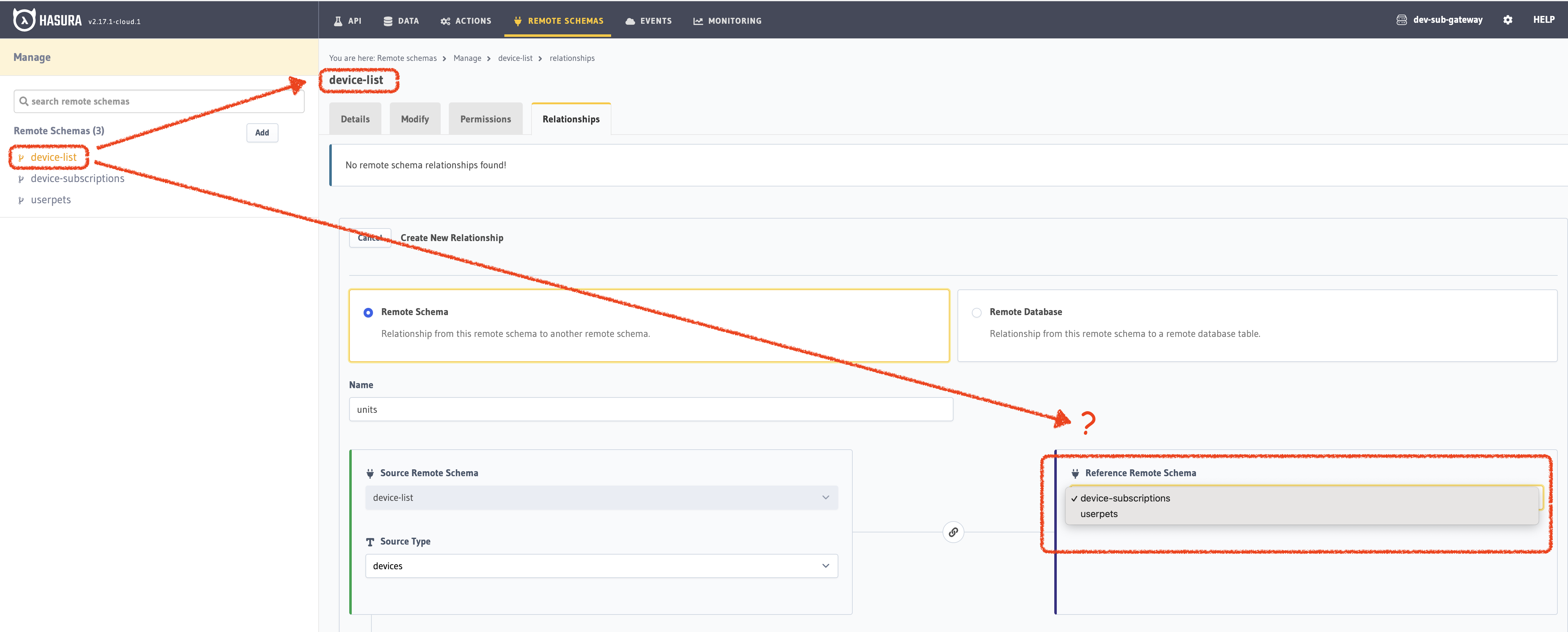1568x632 pixels.
Task: Click the Manage breadcrumb link
Action: [468, 58]
